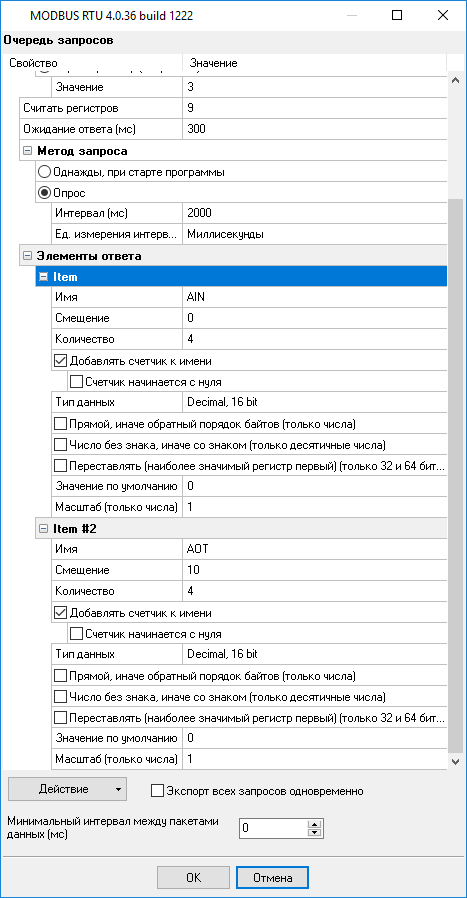The image size is (467, 898).
Task: Click the 'Ожидание ответа (мс)' property label
Action: (x=80, y=129)
